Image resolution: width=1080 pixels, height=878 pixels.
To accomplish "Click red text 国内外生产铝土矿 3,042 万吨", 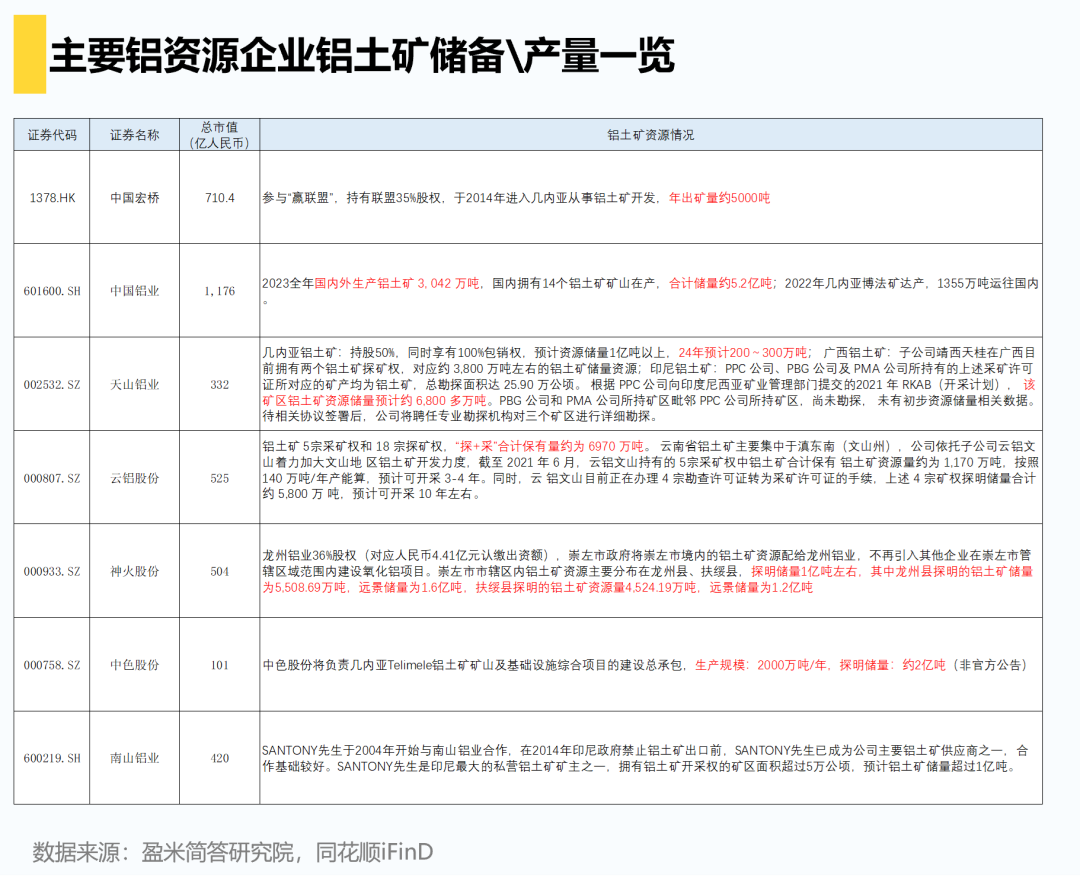I will [397, 283].
